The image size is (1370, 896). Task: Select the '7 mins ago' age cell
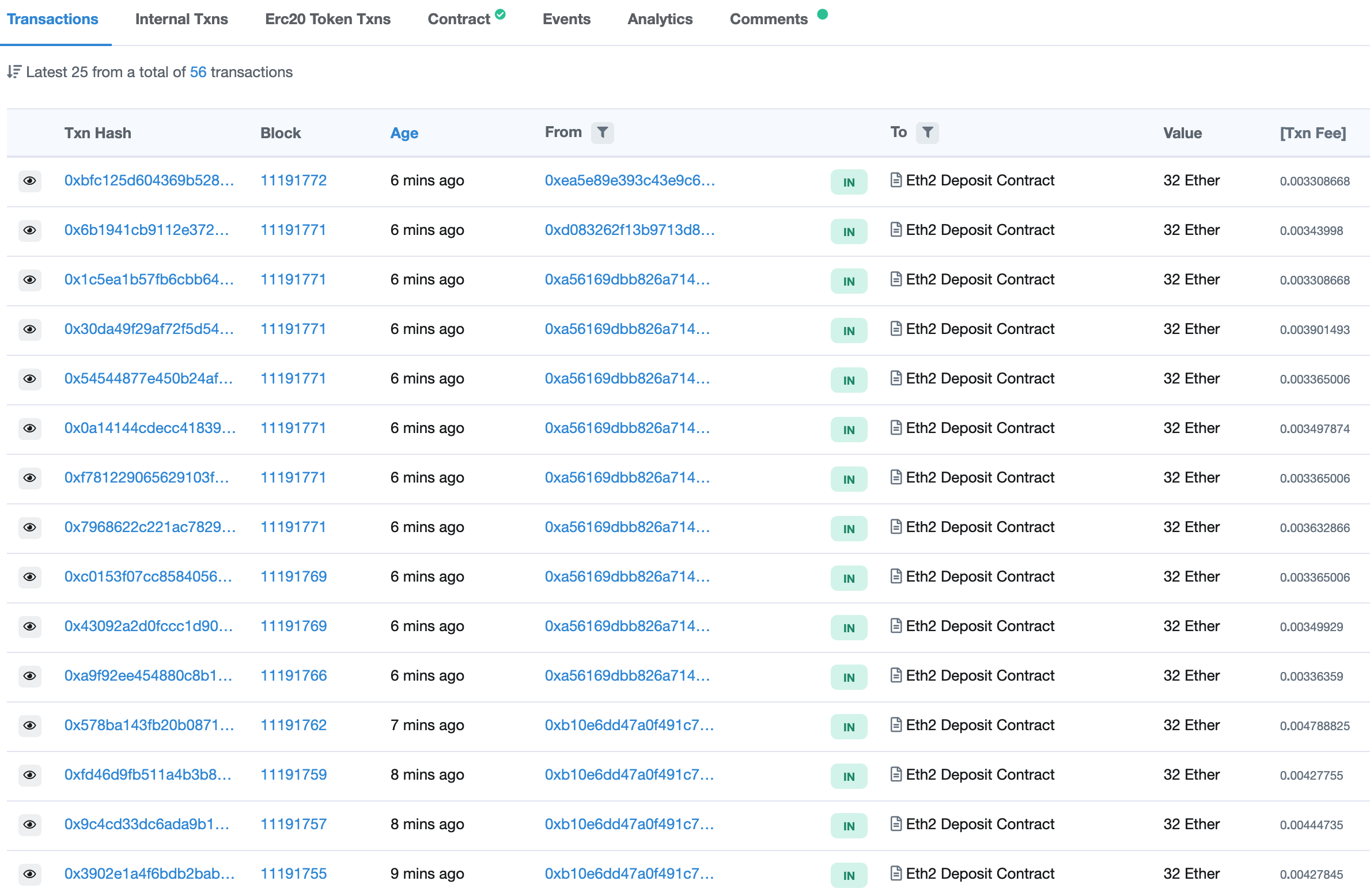pos(427,725)
